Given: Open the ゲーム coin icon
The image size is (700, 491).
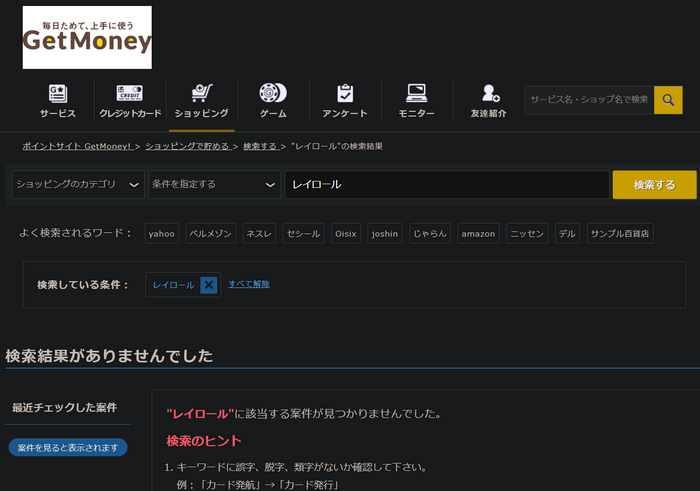Looking at the screenshot, I should [x=273, y=93].
